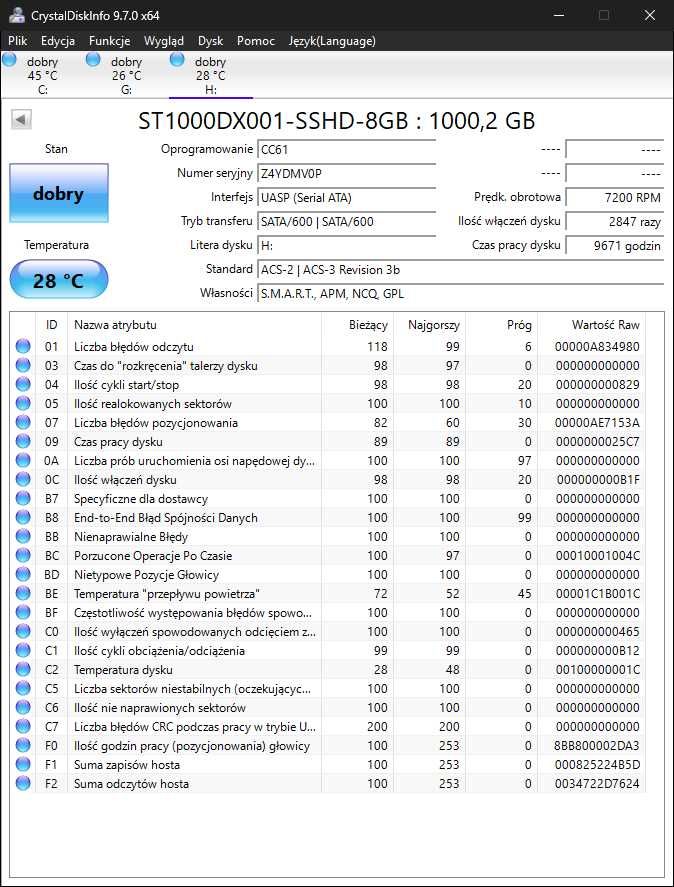
Task: Click status orb for attribute B8
Action: [x=23, y=518]
